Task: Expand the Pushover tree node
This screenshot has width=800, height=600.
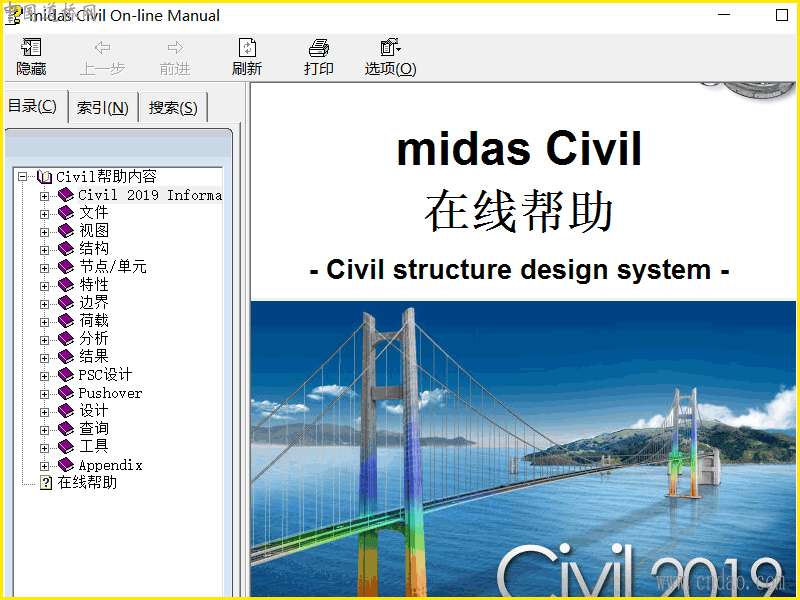Action: coord(44,394)
